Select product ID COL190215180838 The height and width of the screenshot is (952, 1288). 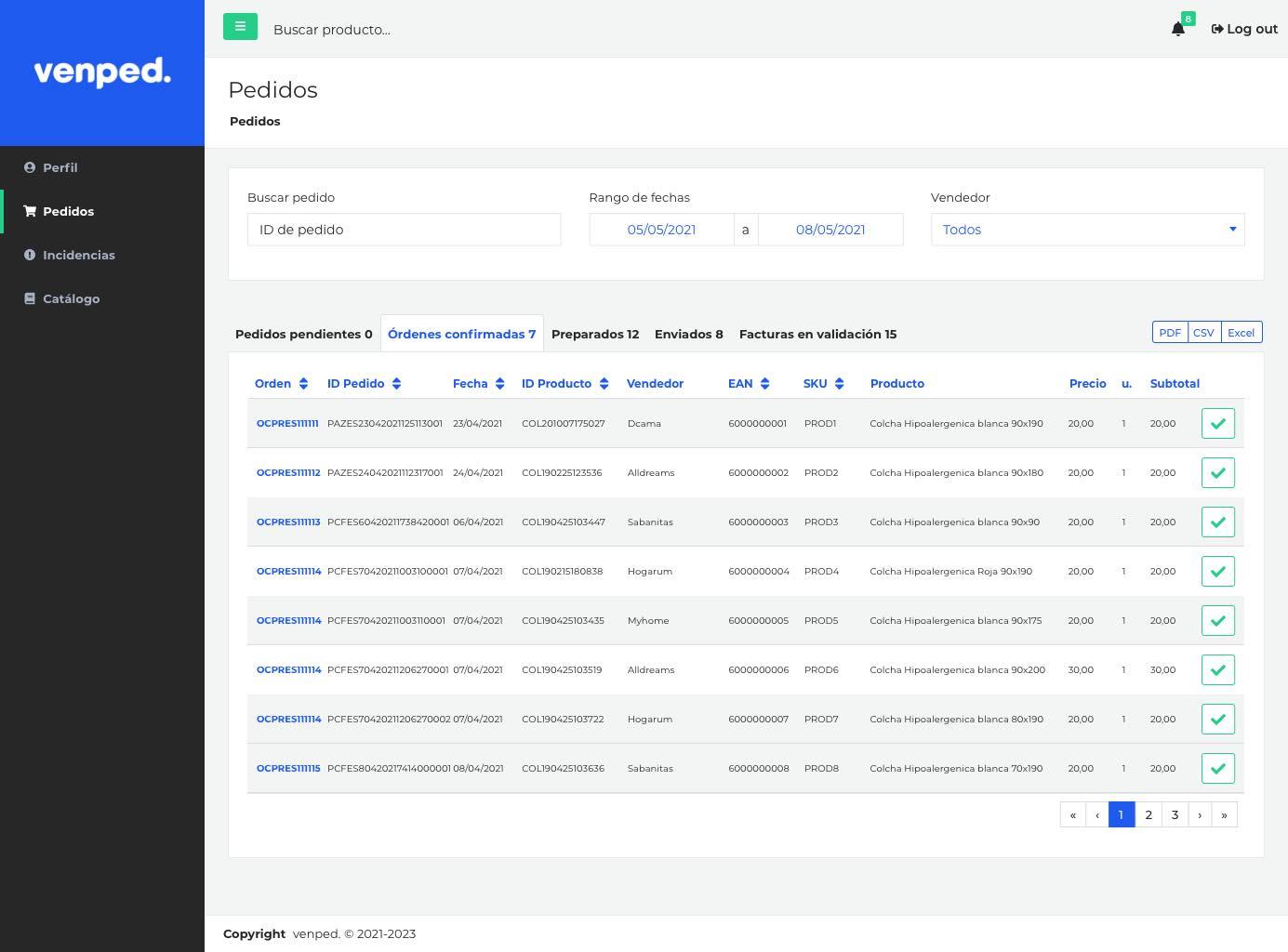pyautogui.click(x=562, y=571)
